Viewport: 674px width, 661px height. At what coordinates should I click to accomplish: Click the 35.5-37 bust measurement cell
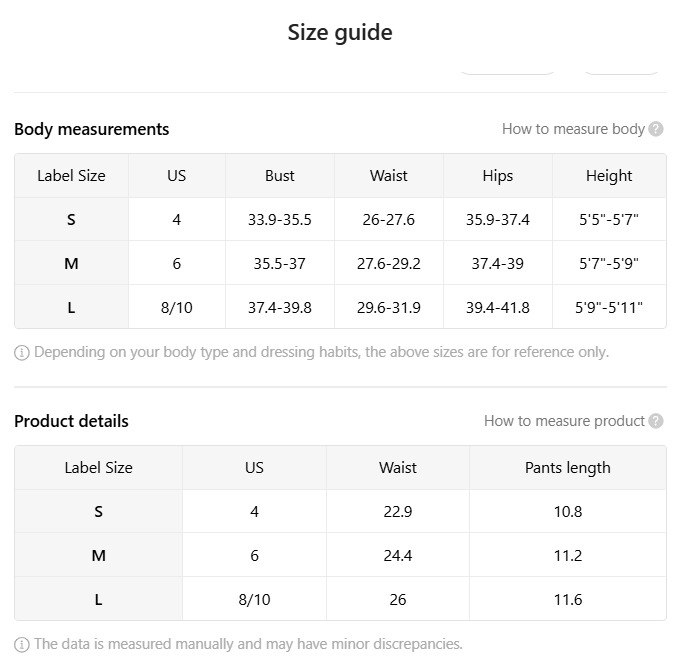click(x=280, y=264)
